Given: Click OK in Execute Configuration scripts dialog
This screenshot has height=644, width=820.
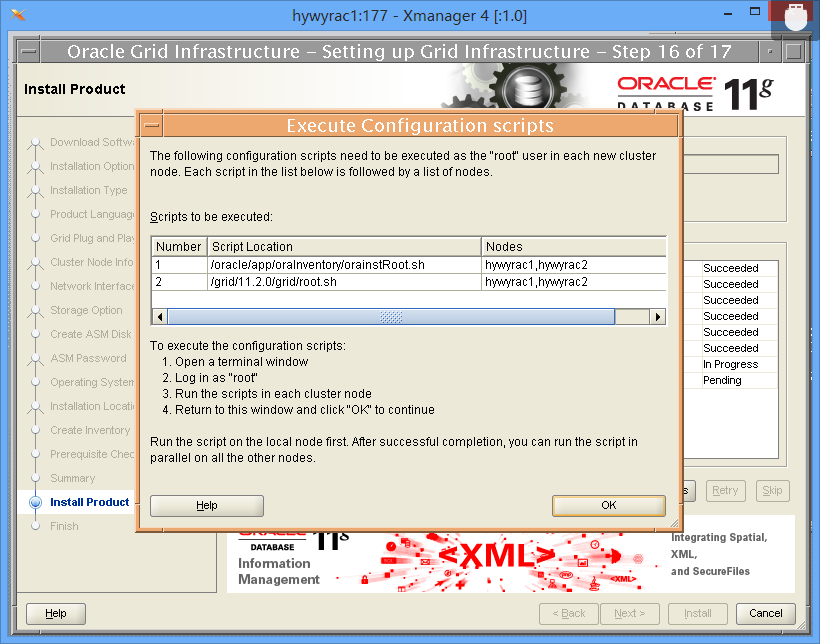Looking at the screenshot, I should [x=609, y=505].
